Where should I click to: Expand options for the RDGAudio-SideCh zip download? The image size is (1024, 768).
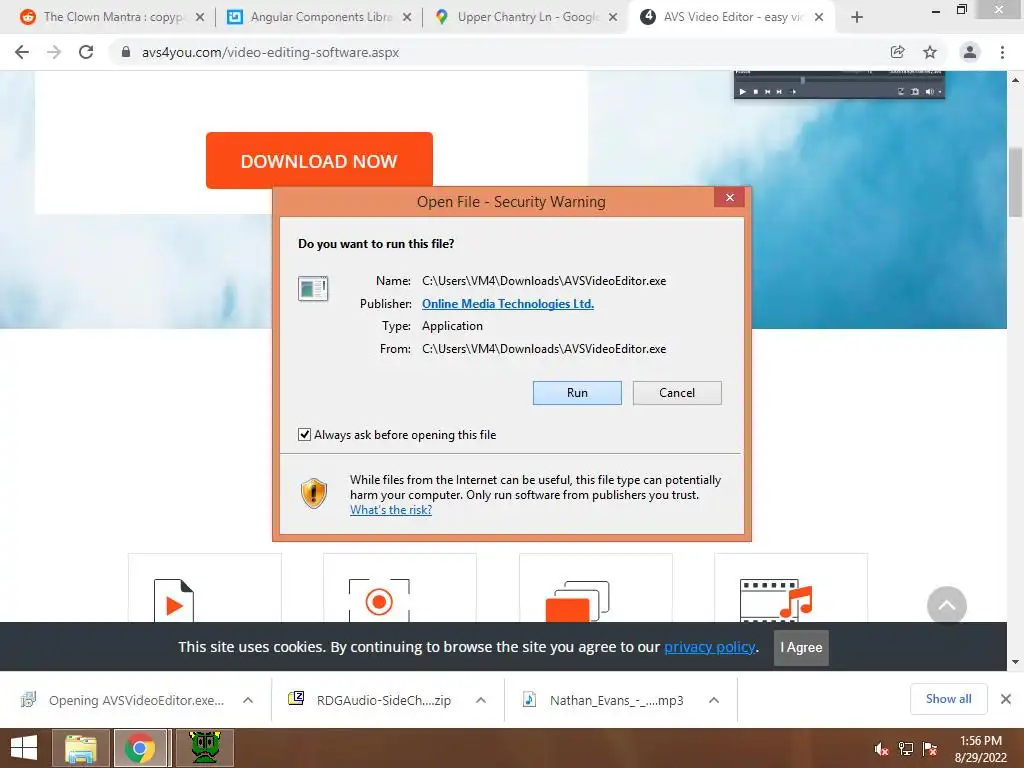pos(481,700)
